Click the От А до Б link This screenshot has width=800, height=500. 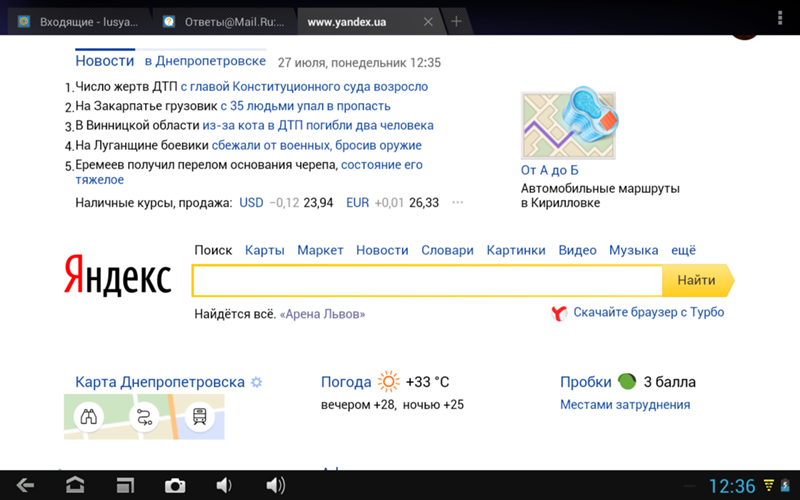coord(549,170)
